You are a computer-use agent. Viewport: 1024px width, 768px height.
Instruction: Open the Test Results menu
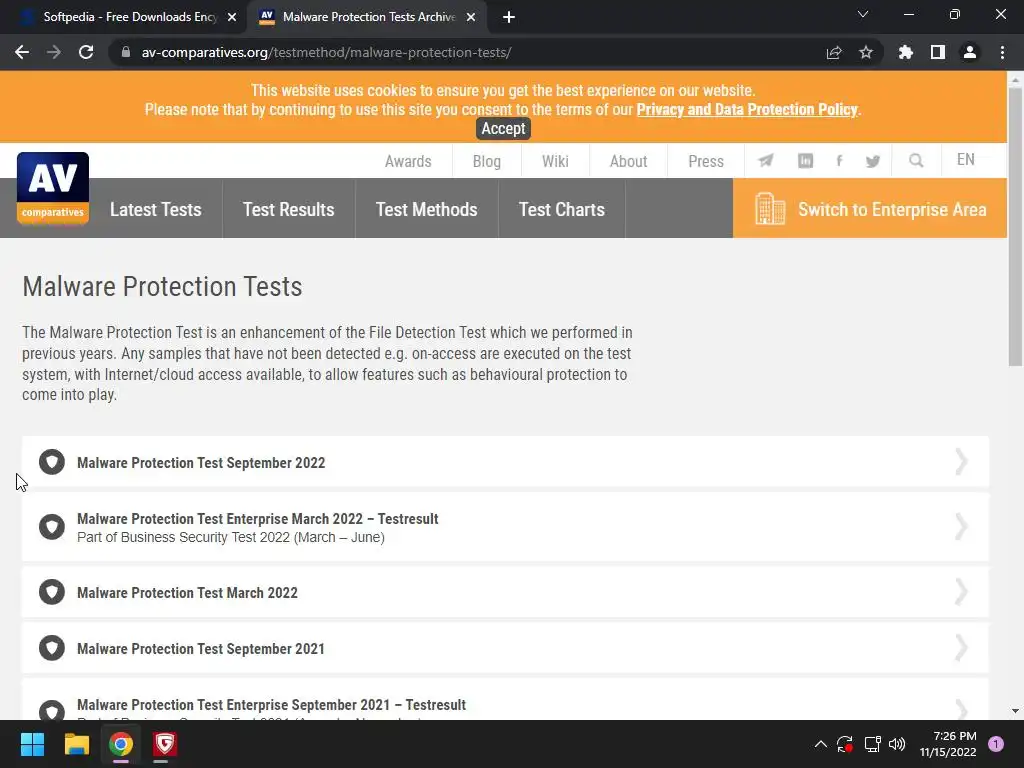[x=289, y=209]
